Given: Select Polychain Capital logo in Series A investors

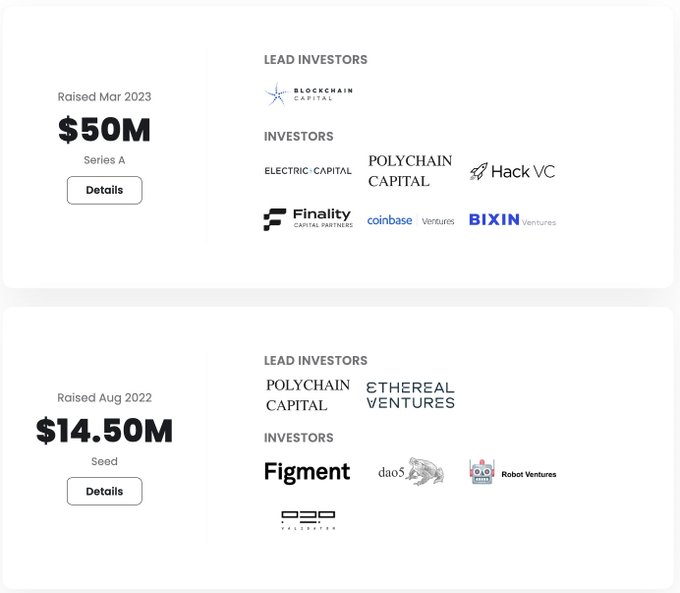Looking at the screenshot, I should pyautogui.click(x=410, y=171).
